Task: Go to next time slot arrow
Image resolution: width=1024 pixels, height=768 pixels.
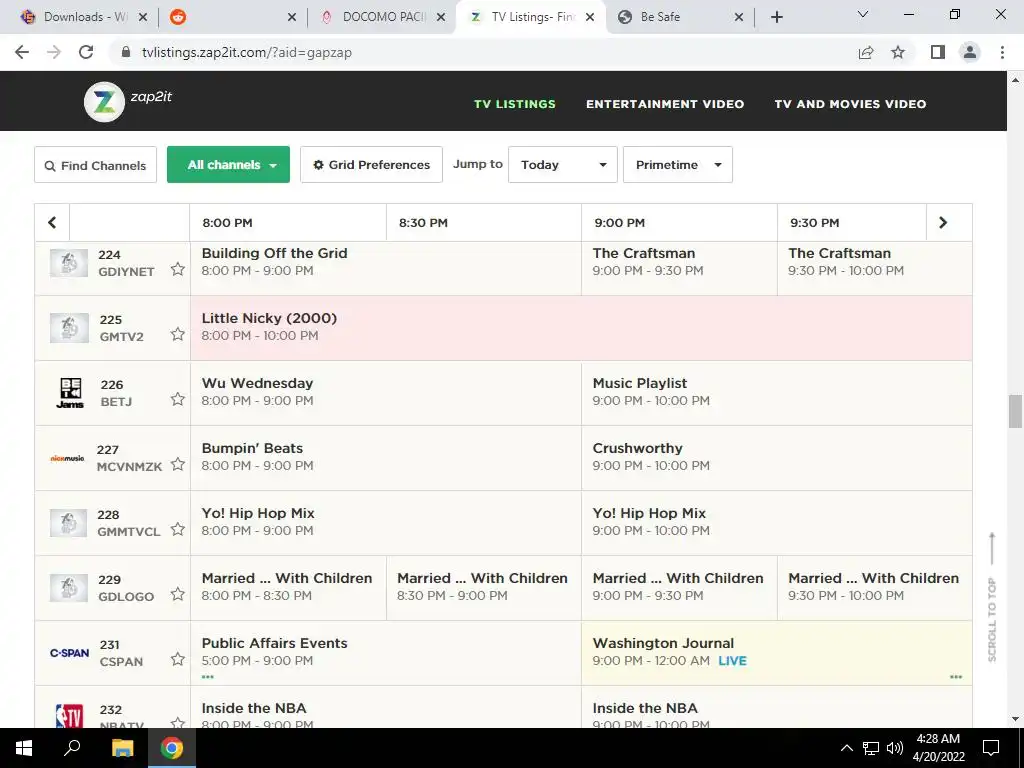Action: tap(943, 223)
